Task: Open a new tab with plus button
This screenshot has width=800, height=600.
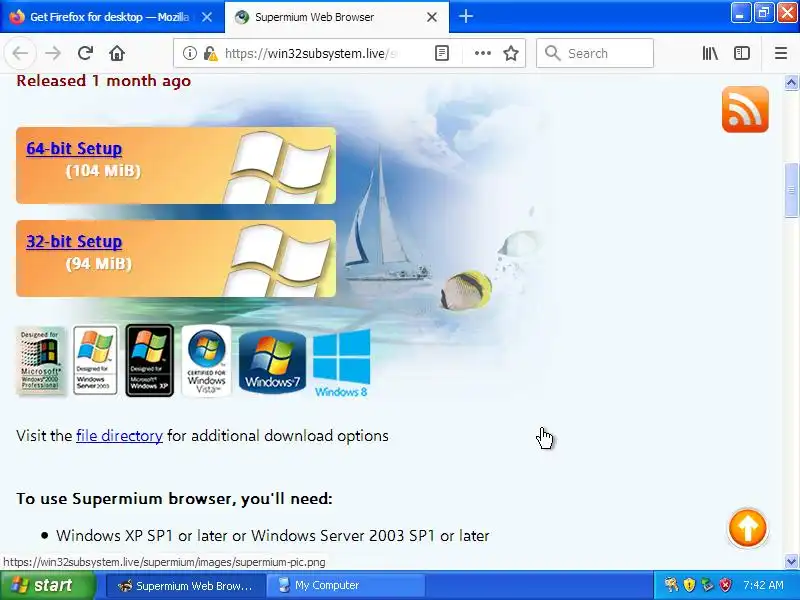Action: [x=466, y=16]
